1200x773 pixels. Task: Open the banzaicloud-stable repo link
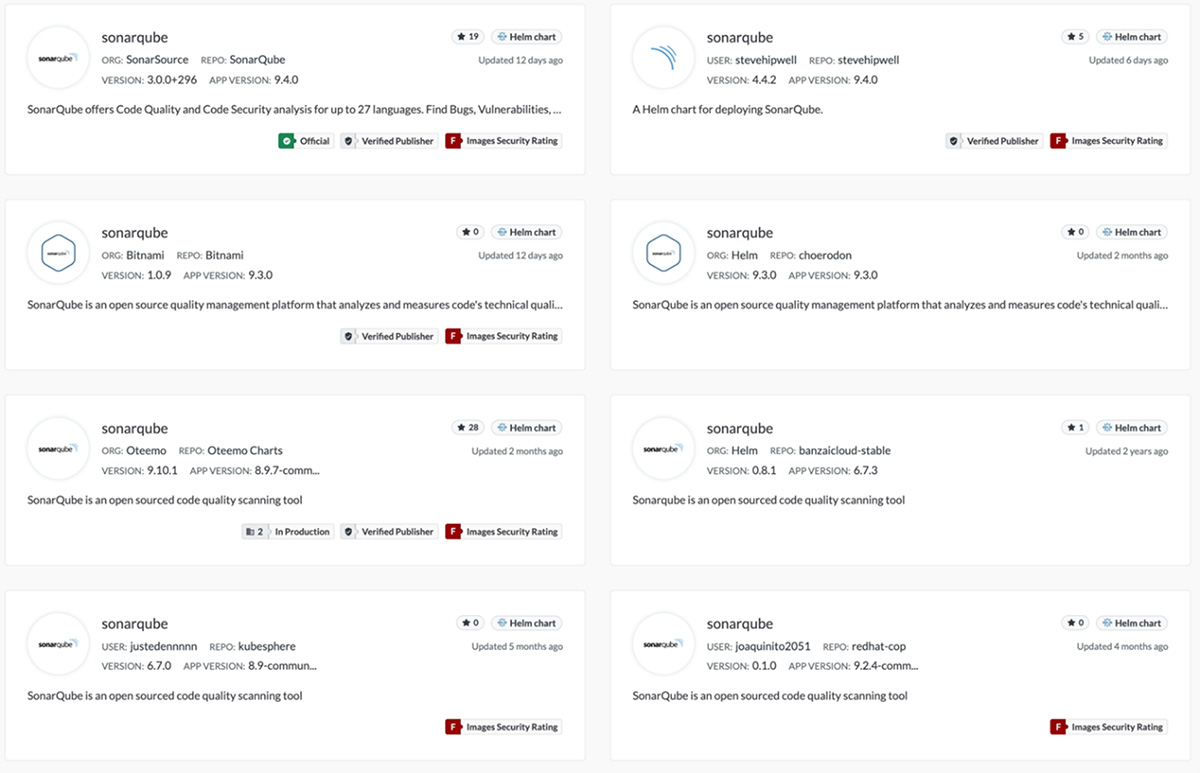[x=845, y=451]
